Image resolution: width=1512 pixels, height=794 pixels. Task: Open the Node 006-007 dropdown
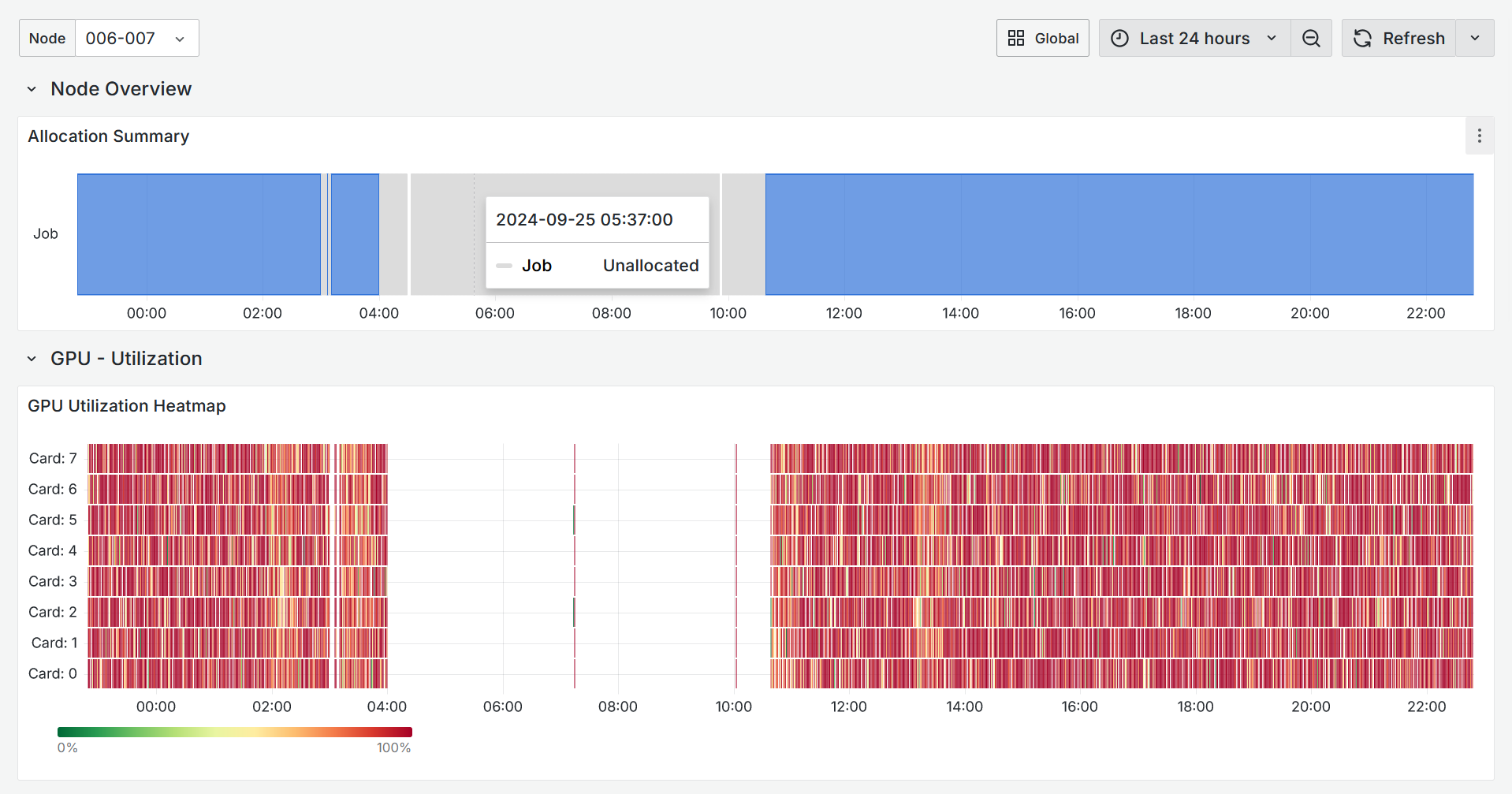click(x=136, y=38)
